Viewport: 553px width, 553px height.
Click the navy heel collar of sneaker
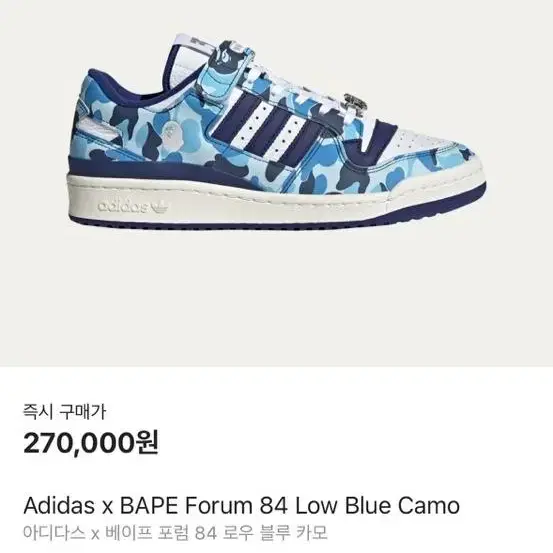122,88
